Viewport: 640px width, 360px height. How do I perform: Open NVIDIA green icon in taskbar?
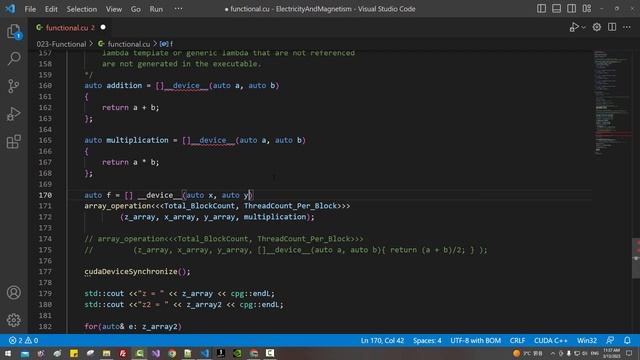237,353
